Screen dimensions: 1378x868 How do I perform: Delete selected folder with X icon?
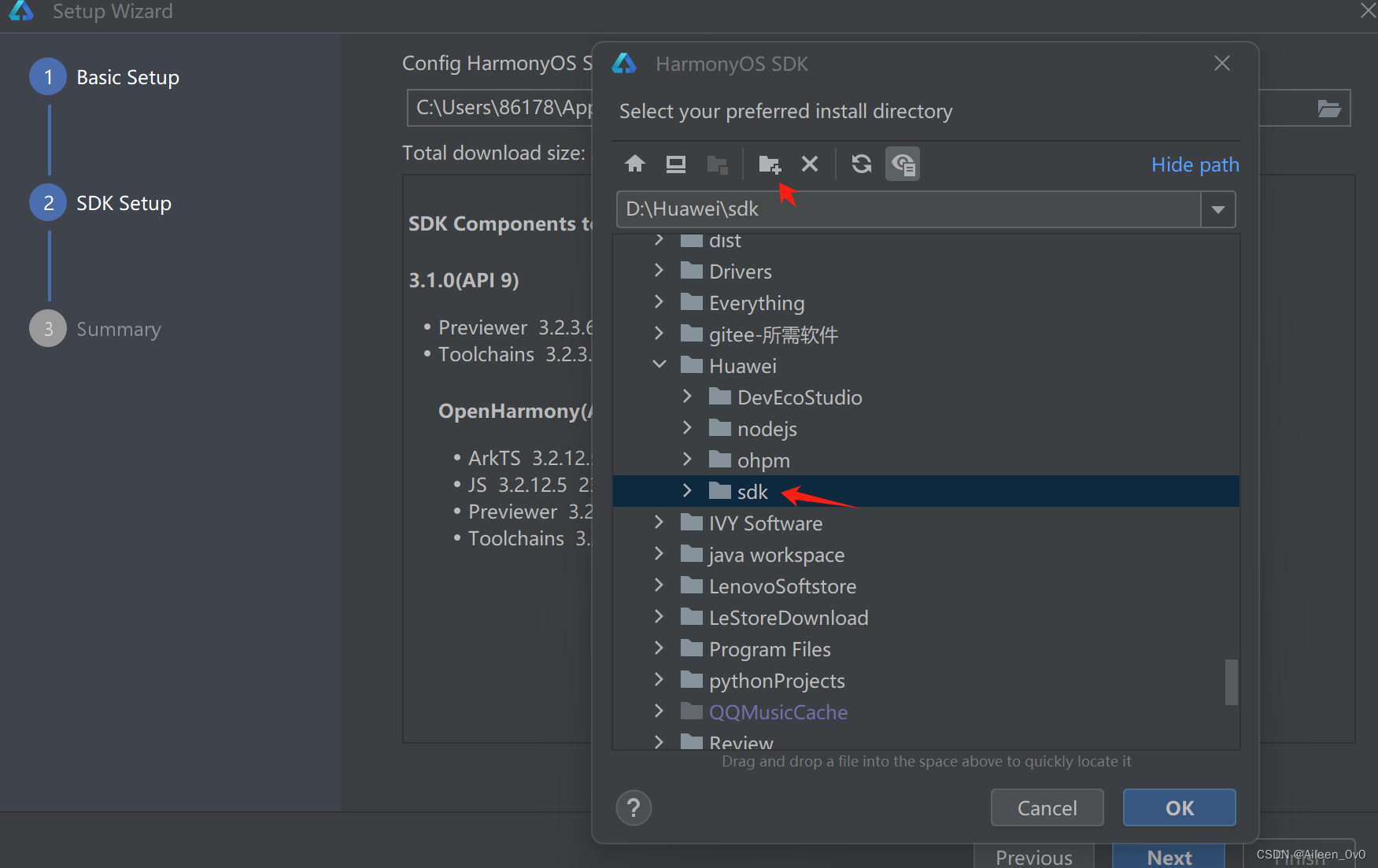810,164
